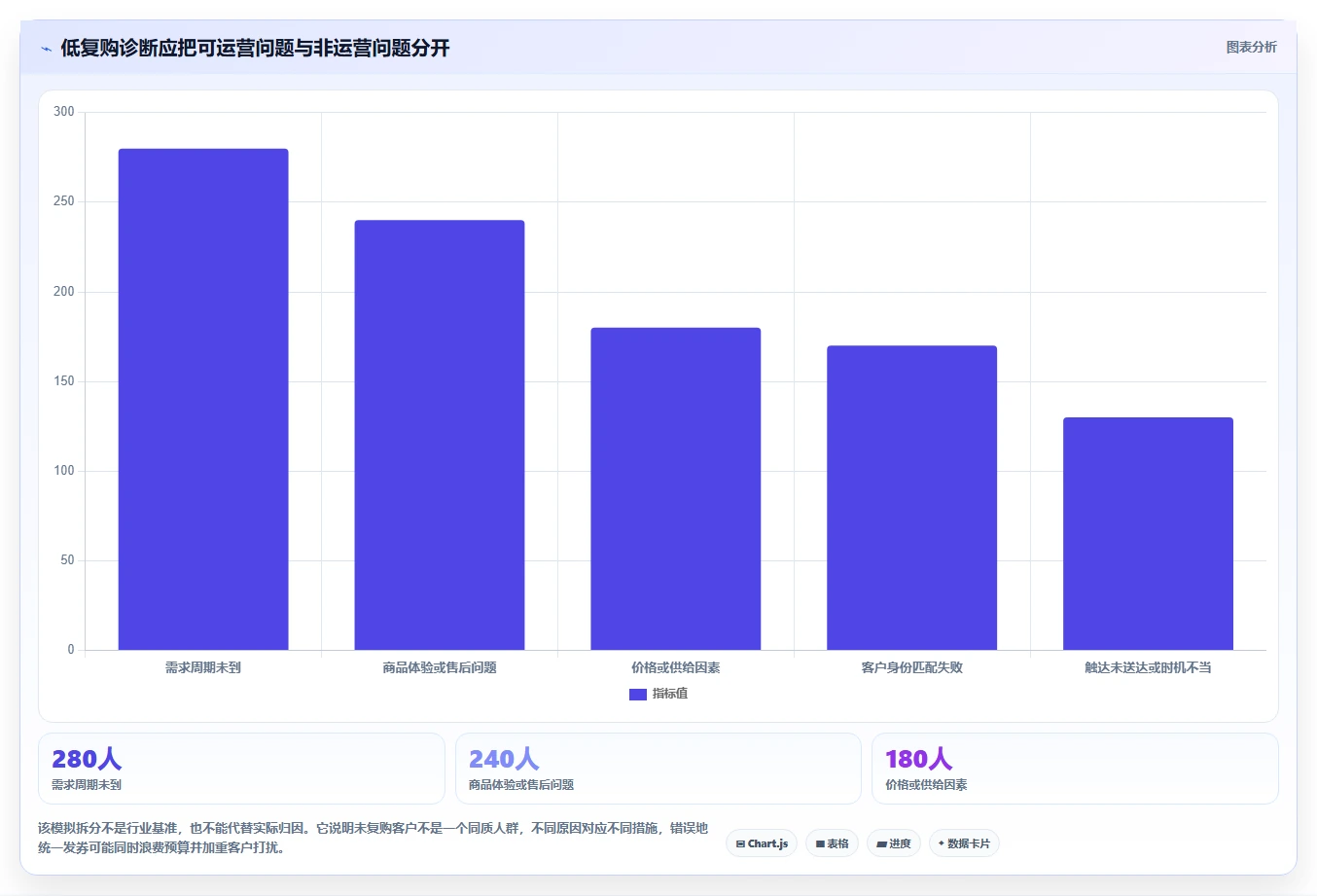Screen dimensions: 1317x896
Task: Click the y-axis value 250
Action: [x=64, y=201]
